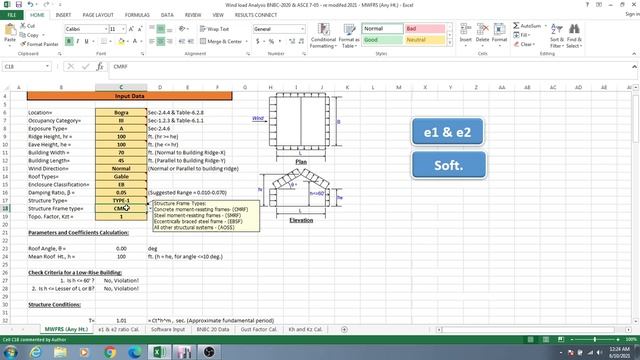Open the fill color dropdown arrow
The image size is (640, 360).
tap(128, 42)
